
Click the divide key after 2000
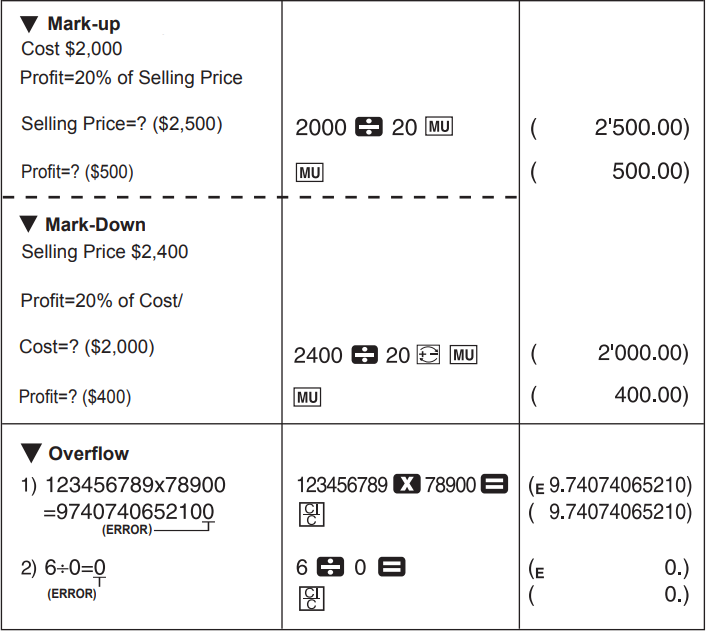pos(364,128)
